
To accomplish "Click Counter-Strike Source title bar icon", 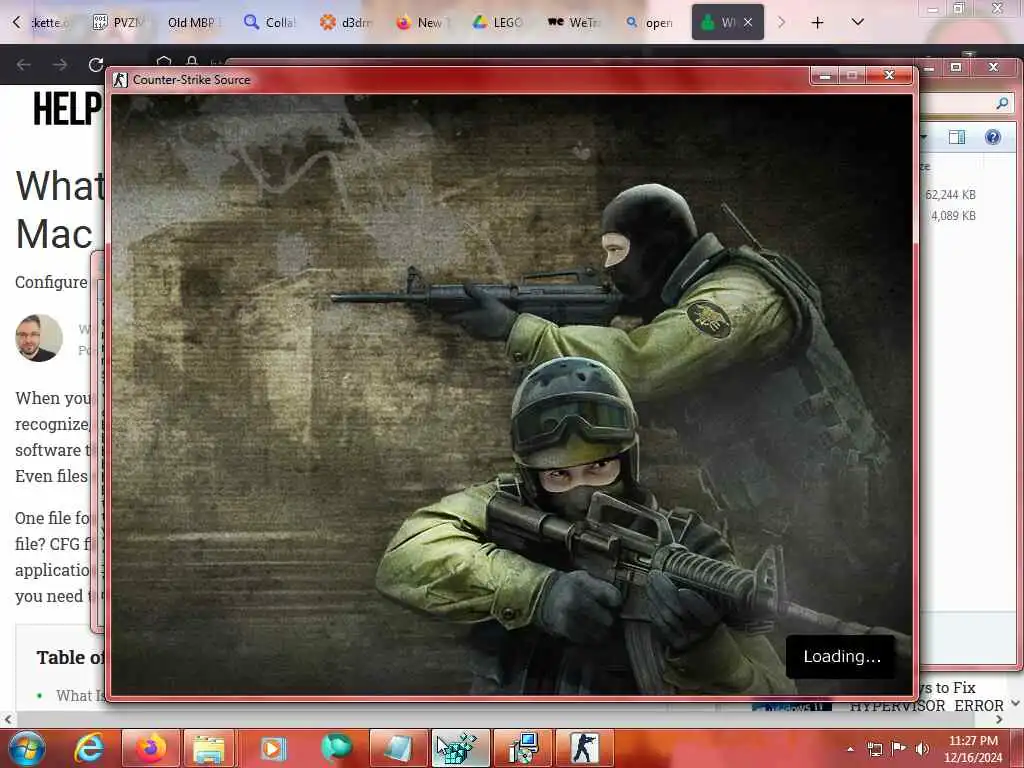I will point(120,80).
